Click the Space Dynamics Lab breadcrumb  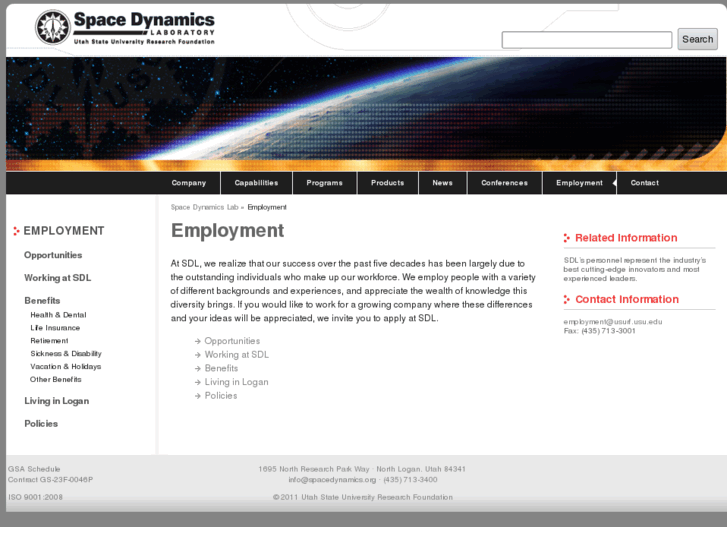tap(204, 207)
